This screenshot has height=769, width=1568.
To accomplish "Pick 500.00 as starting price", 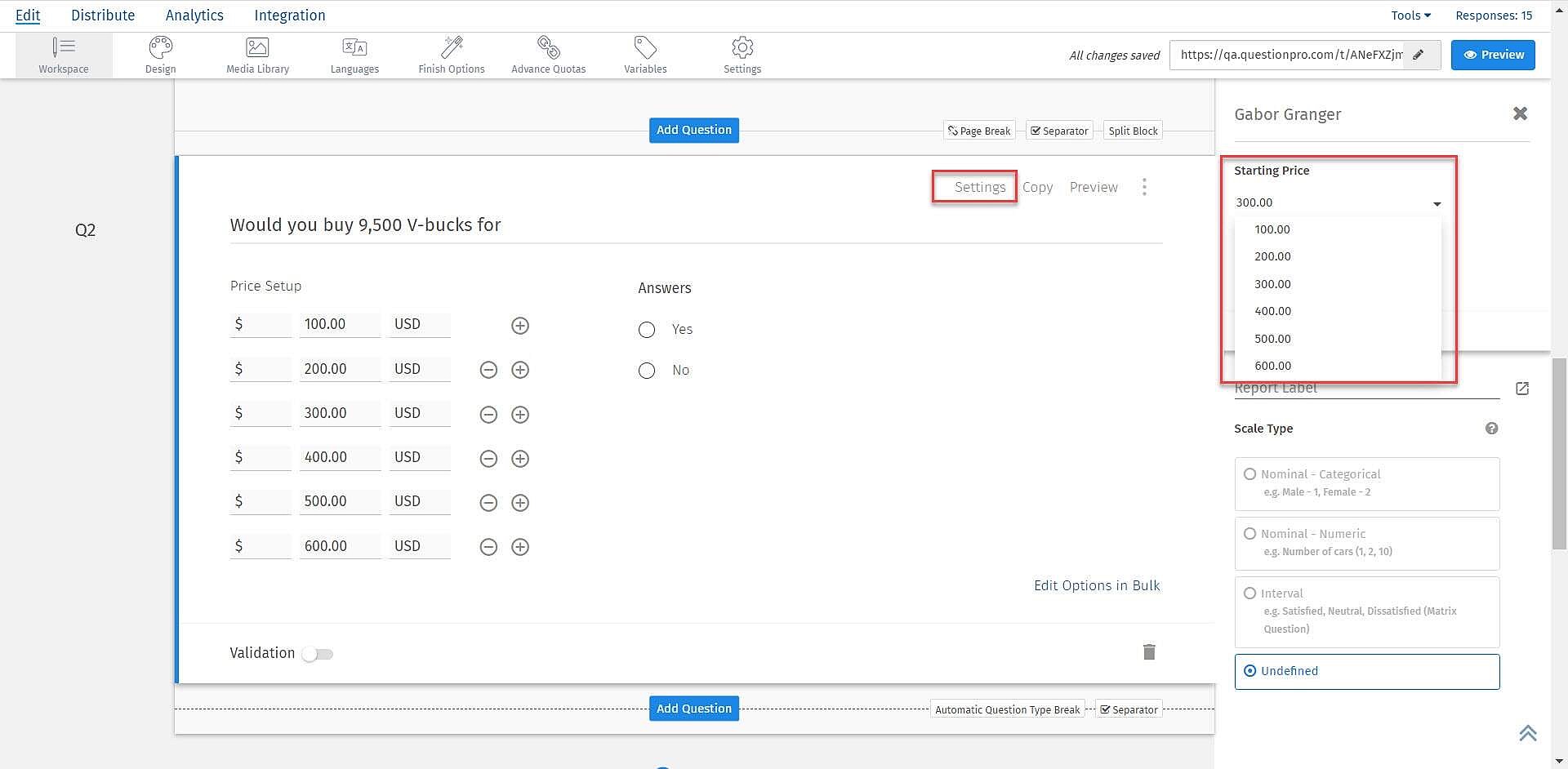I will pos(1338,339).
